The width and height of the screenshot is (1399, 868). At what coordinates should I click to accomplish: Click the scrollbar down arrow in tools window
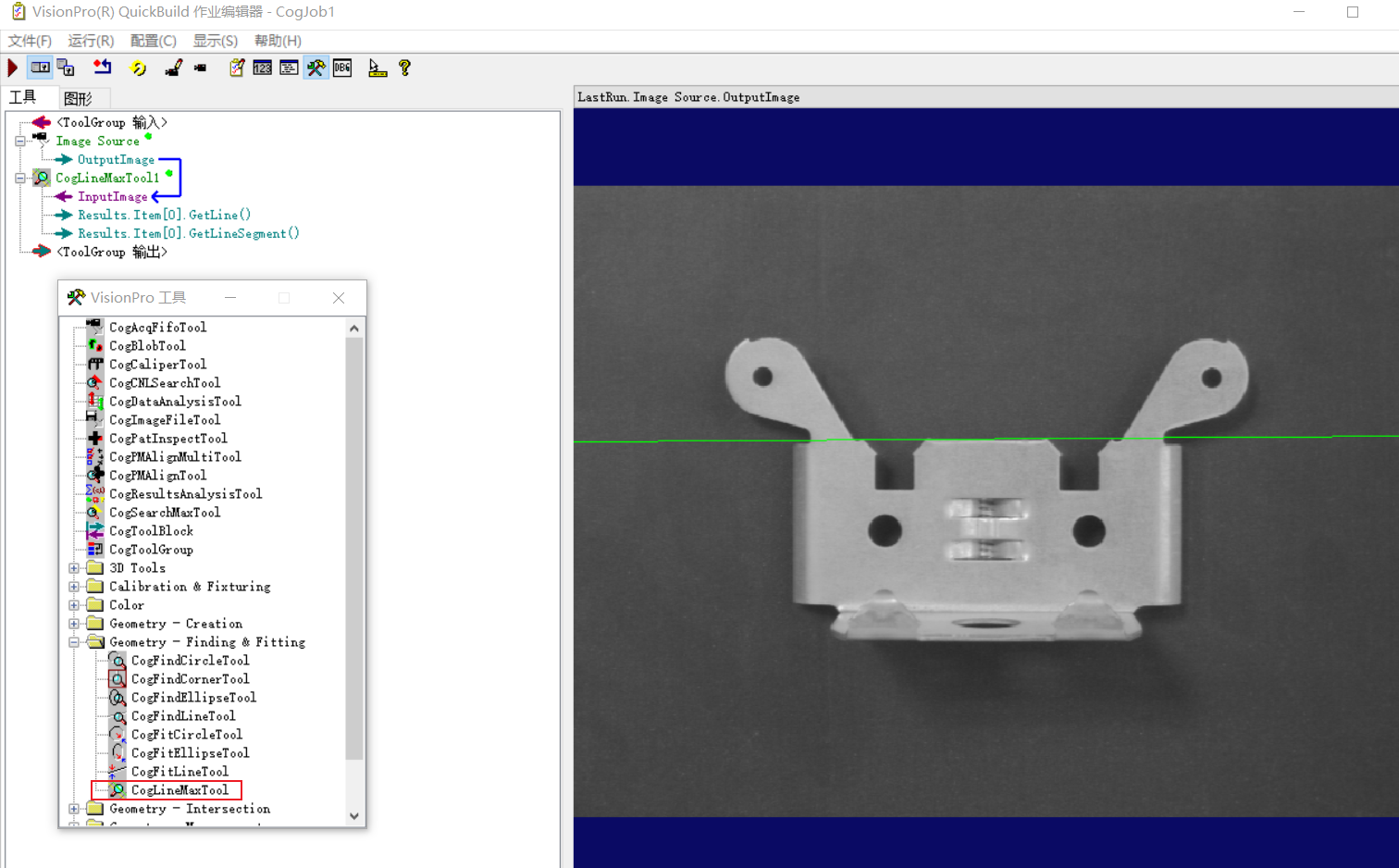coord(354,815)
